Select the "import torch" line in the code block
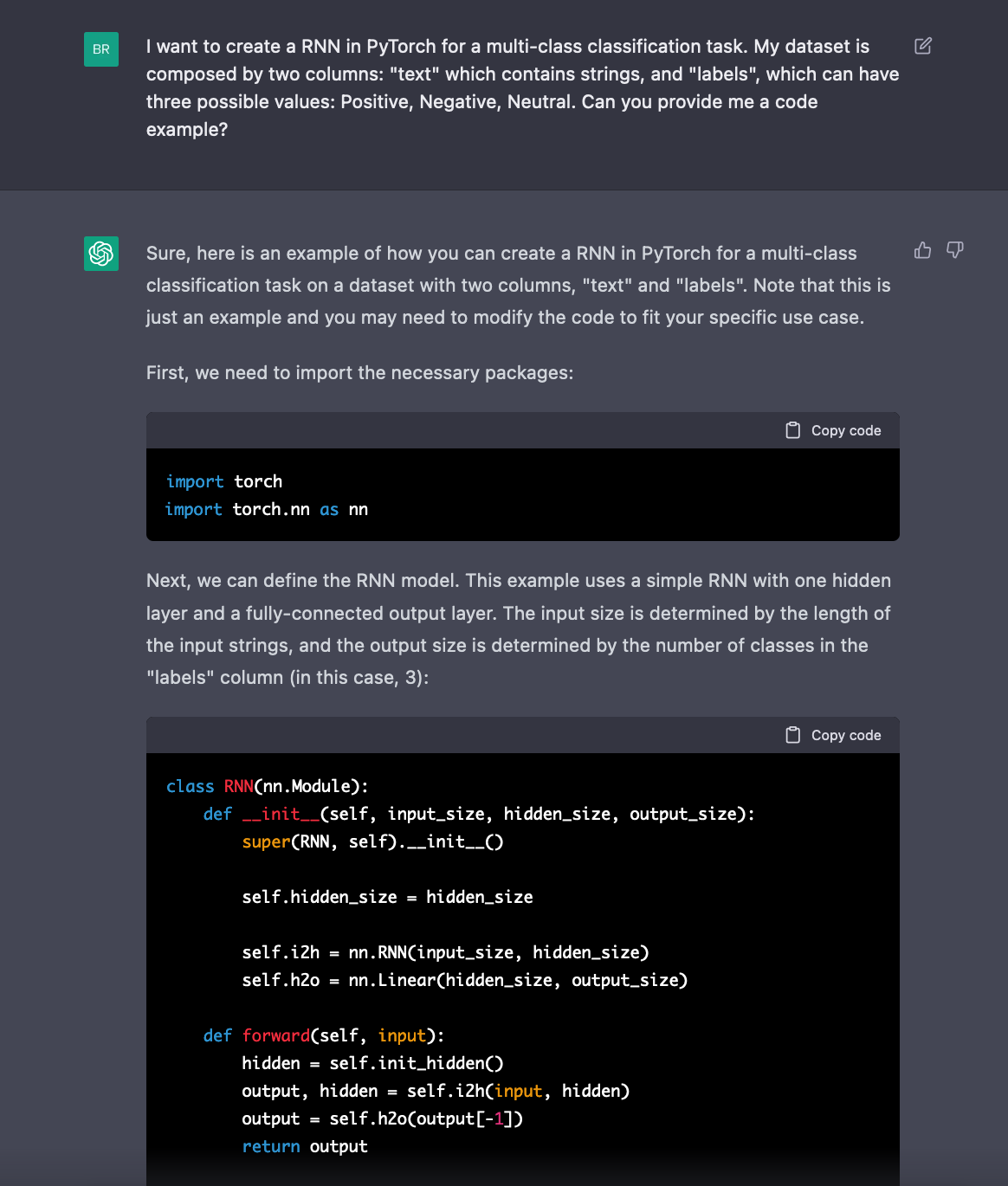 (x=223, y=481)
